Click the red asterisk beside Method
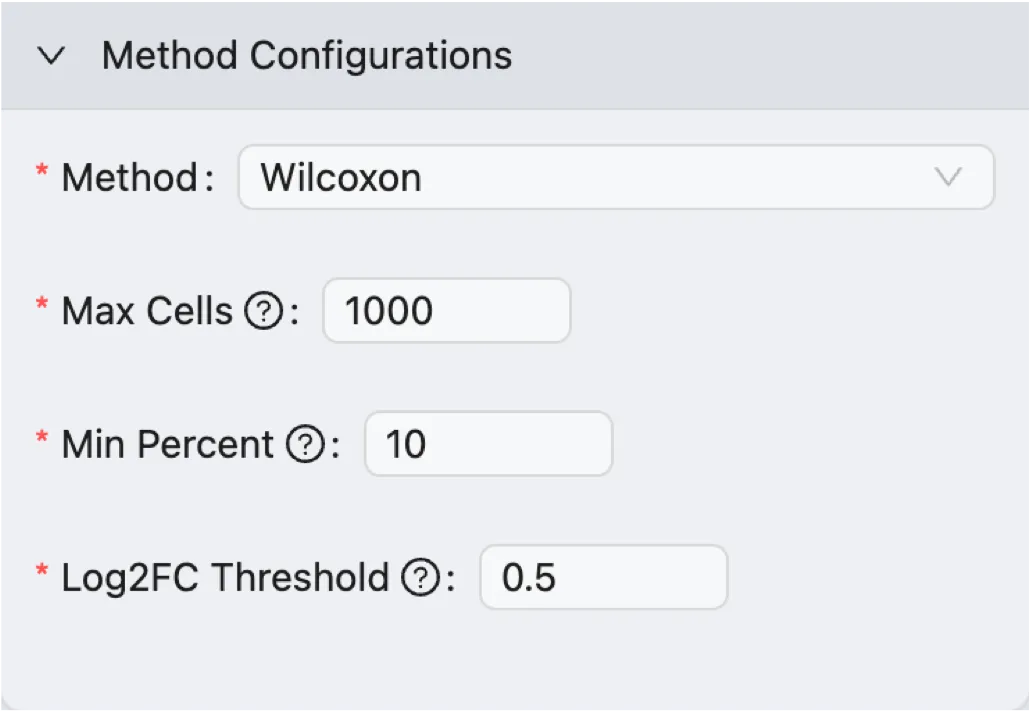Viewport: 1030px width, 711px height. (x=42, y=173)
